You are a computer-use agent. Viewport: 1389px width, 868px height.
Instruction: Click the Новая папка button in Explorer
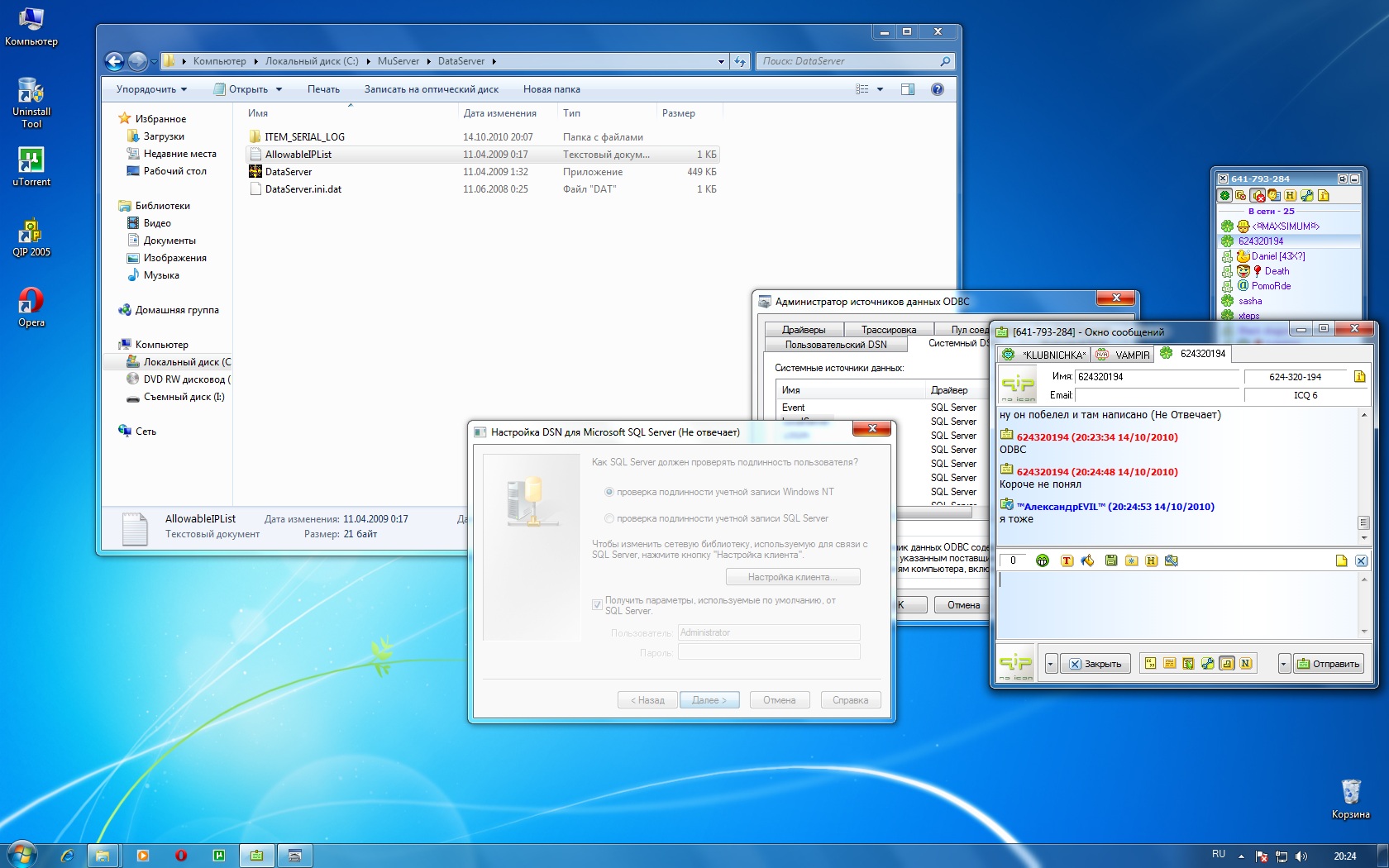click(551, 89)
